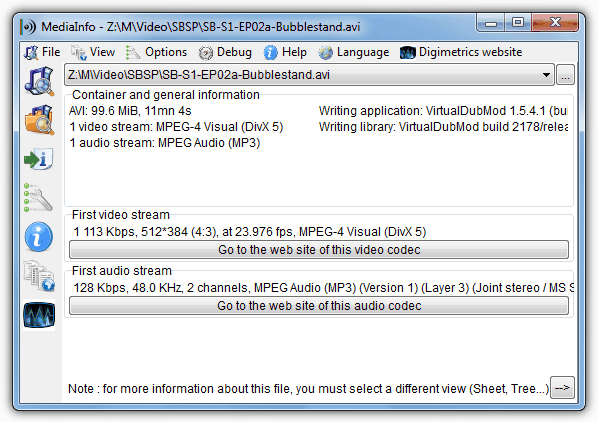Click the blue About info icon in sidebar

click(39, 237)
